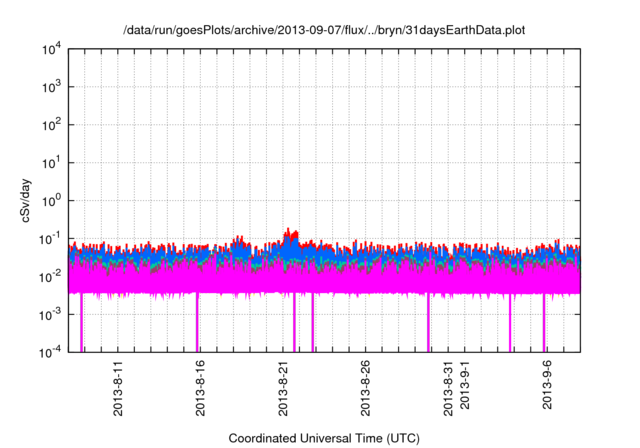This screenshot has height=448, width=640.
Task: Click the 10^3 y-axis tick label
Action: coord(51,87)
